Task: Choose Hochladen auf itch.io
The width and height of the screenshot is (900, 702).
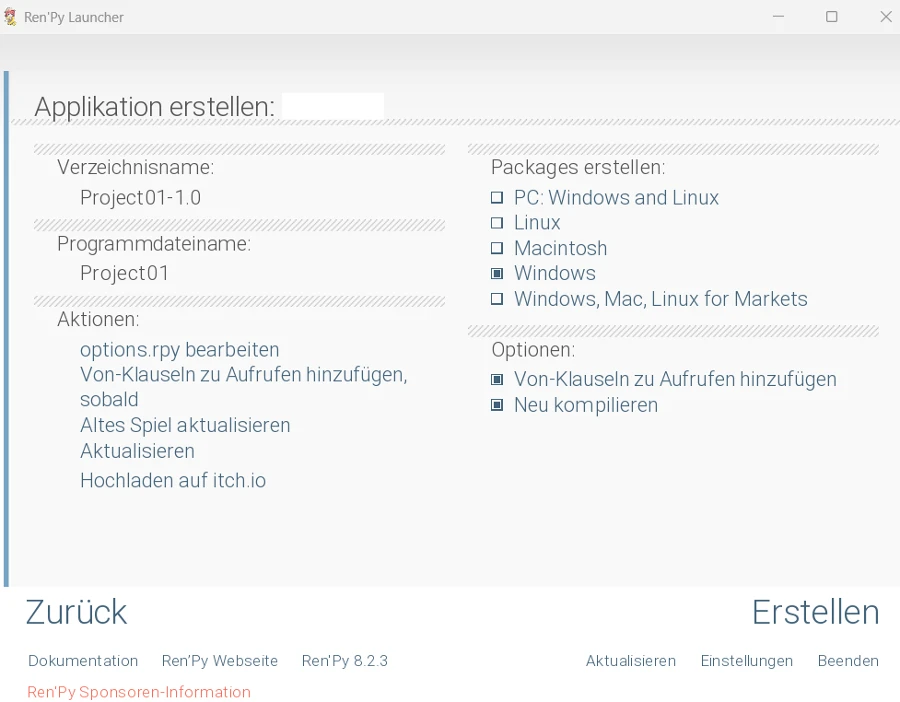Action: 173,481
